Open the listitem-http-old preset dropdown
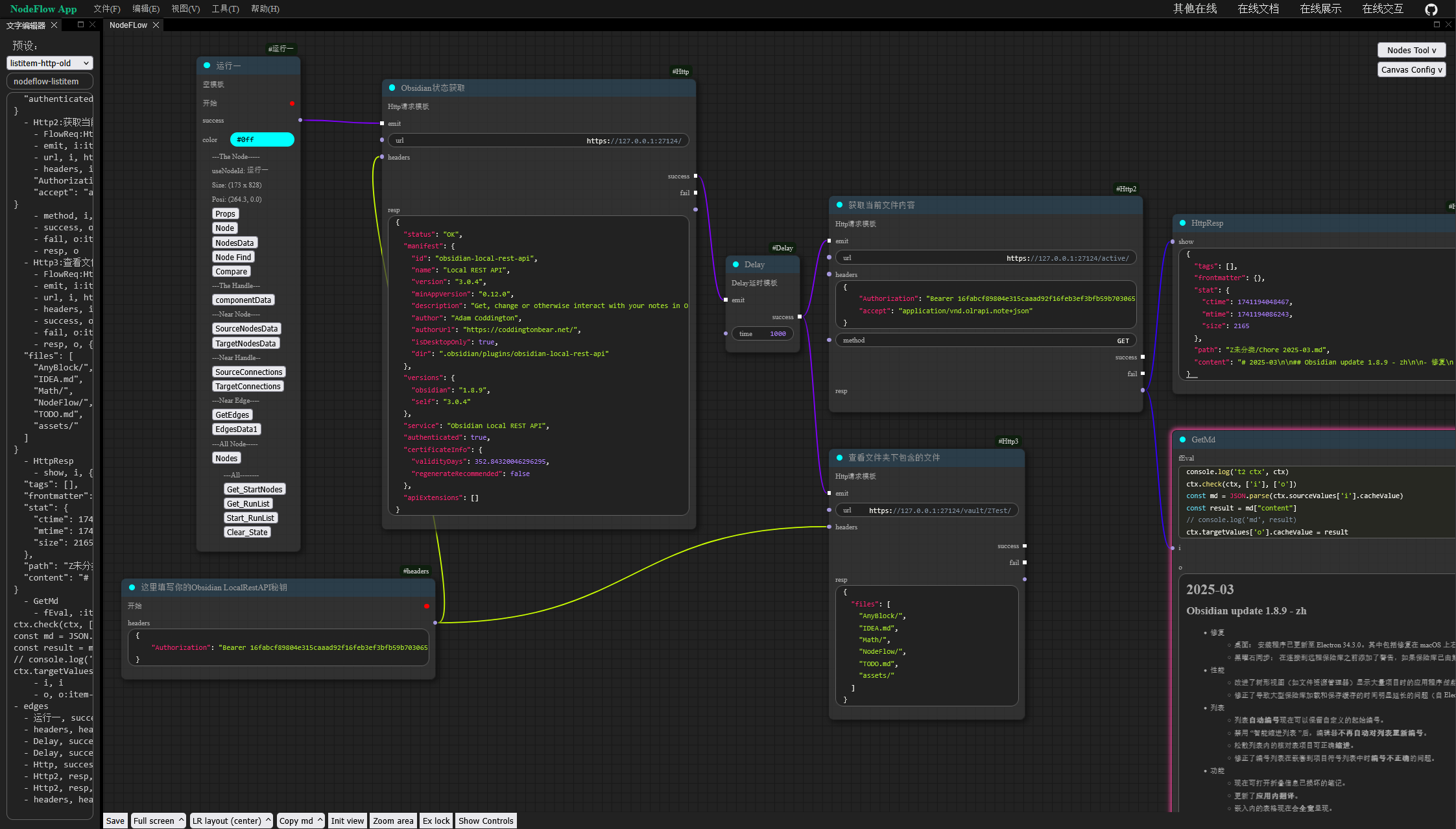This screenshot has height=829, width=1456. 50,63
